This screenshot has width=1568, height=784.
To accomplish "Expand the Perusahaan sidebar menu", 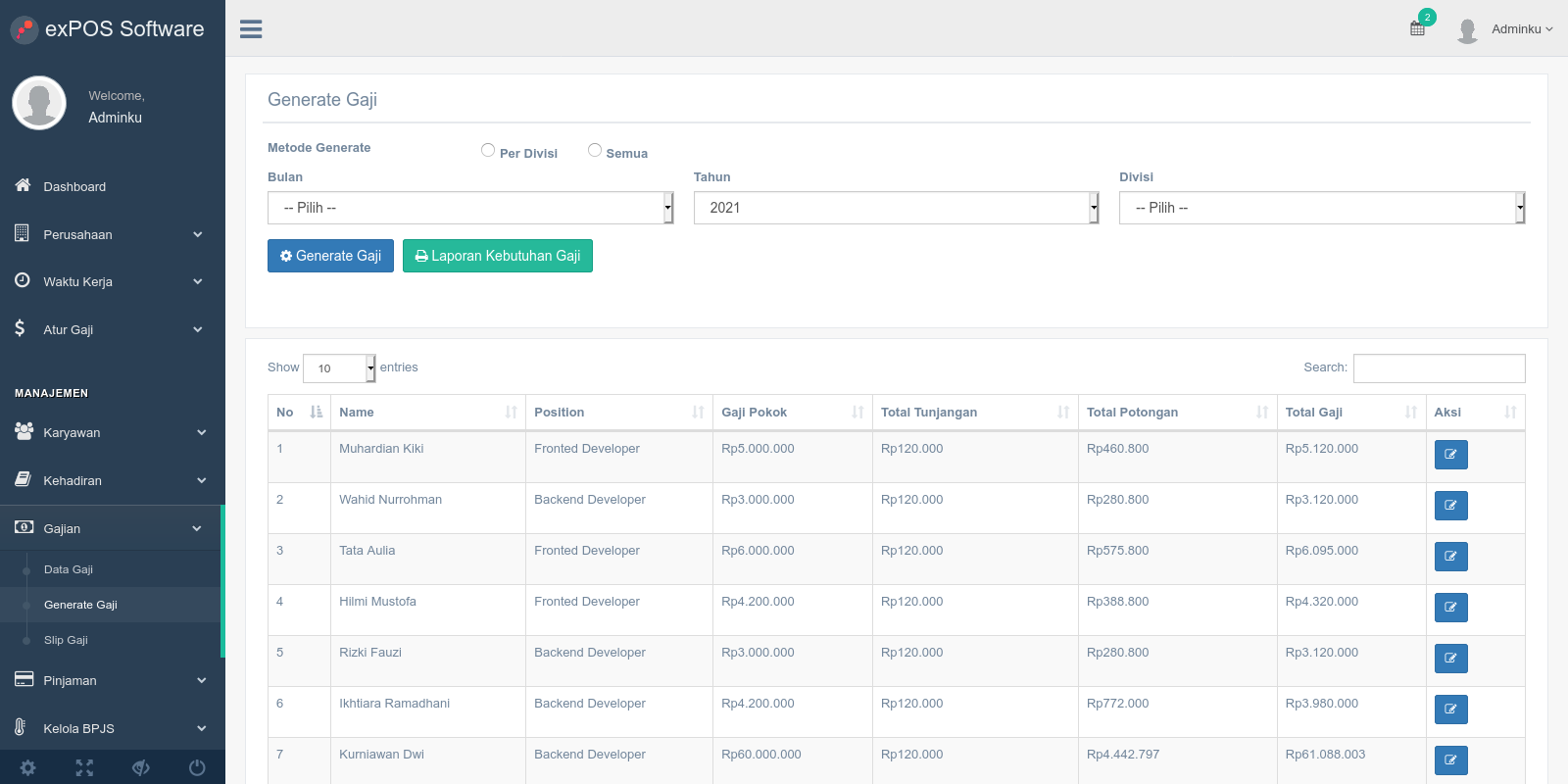I will click(x=113, y=234).
